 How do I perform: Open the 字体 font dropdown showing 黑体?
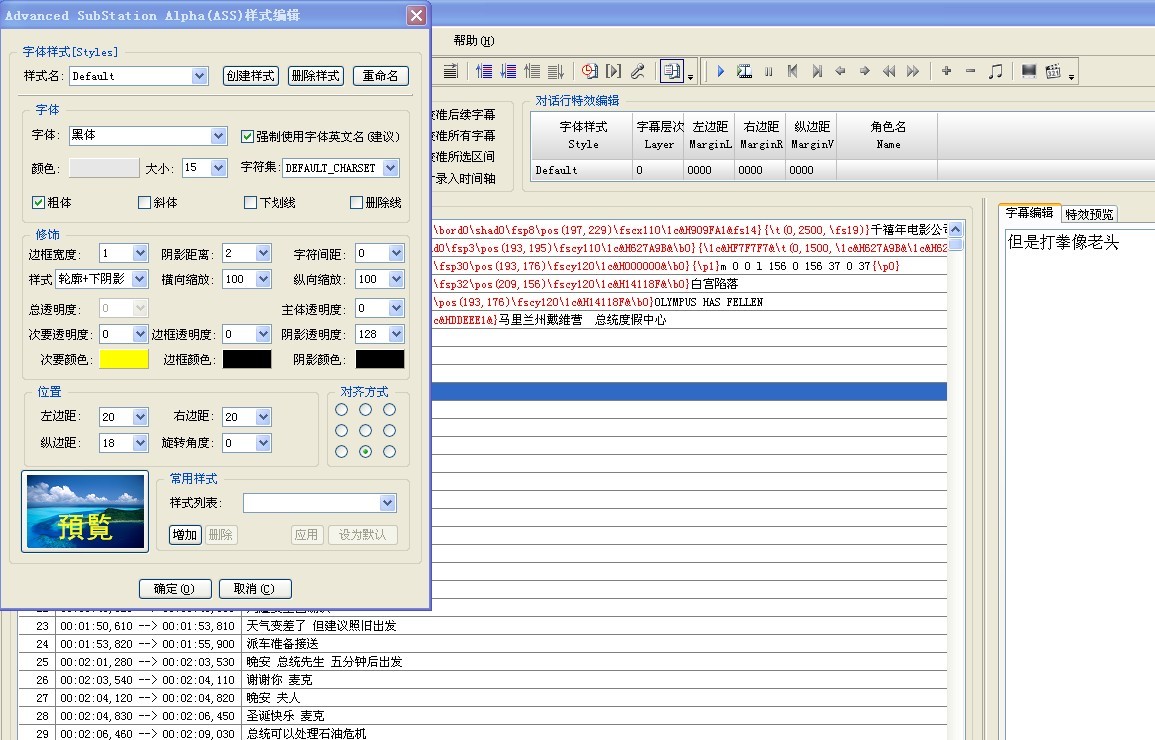pos(219,136)
